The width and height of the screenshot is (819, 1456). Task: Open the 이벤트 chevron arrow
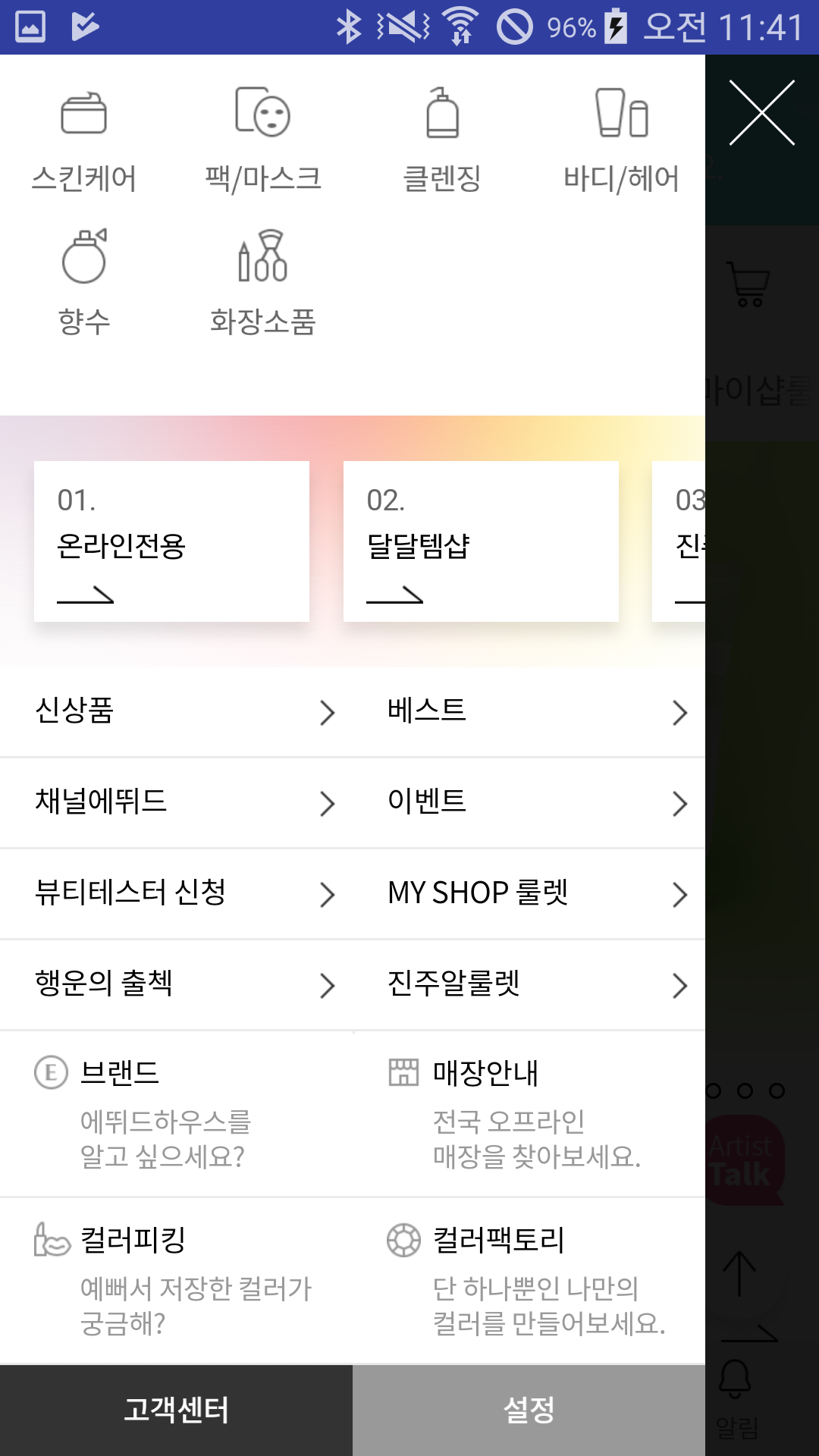(x=679, y=804)
